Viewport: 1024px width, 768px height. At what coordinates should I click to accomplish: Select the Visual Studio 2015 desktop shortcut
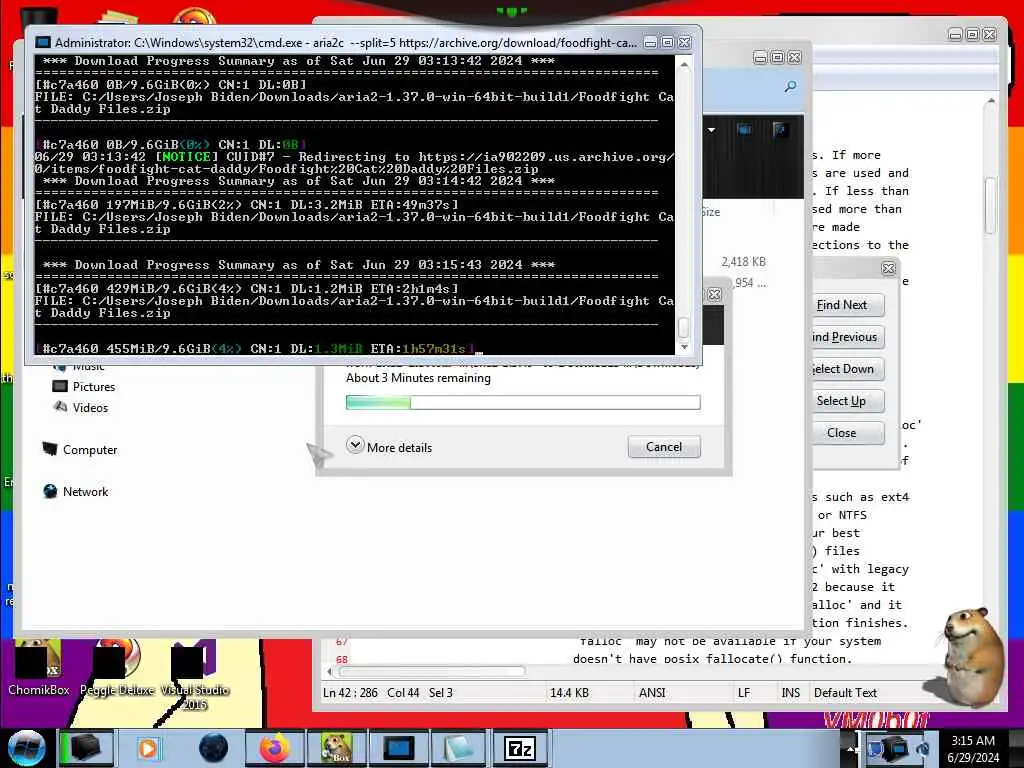point(194,675)
